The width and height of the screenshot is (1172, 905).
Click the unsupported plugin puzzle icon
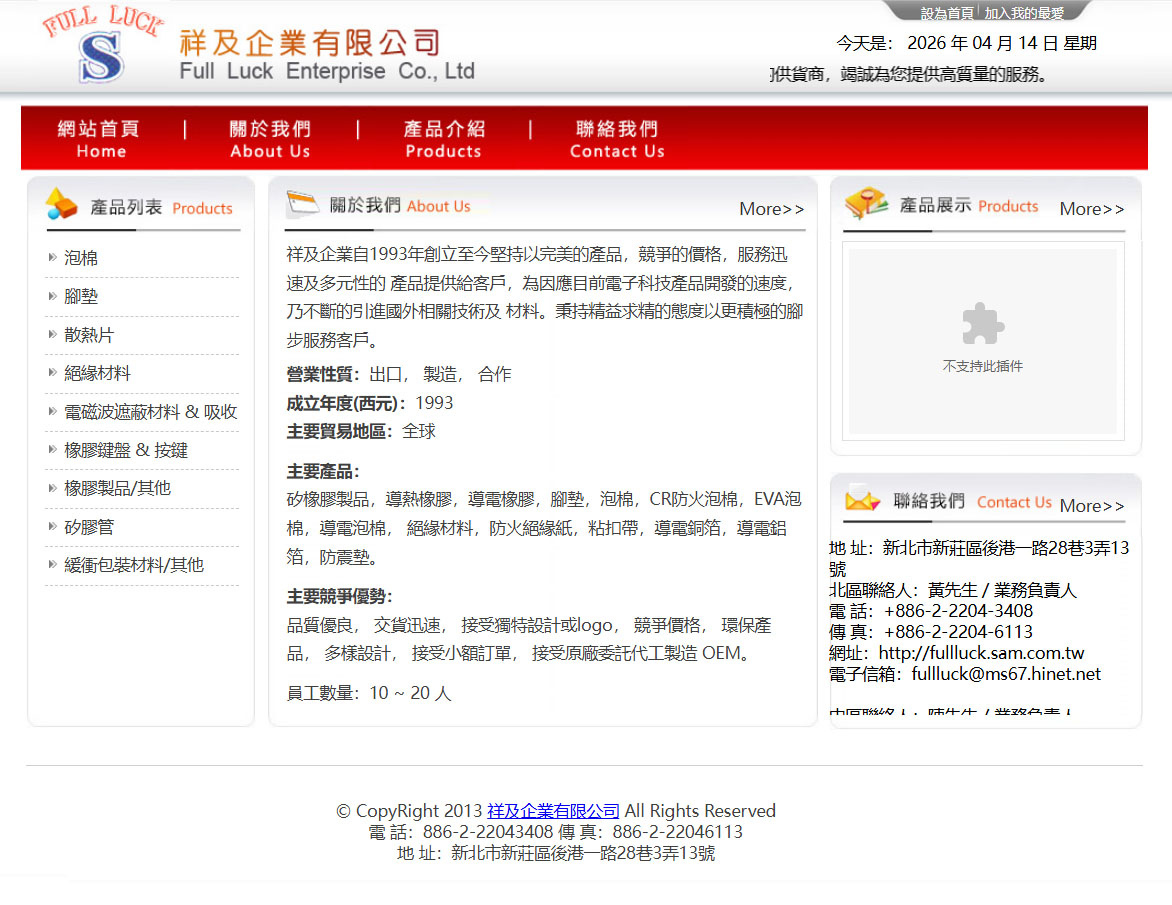point(982,324)
